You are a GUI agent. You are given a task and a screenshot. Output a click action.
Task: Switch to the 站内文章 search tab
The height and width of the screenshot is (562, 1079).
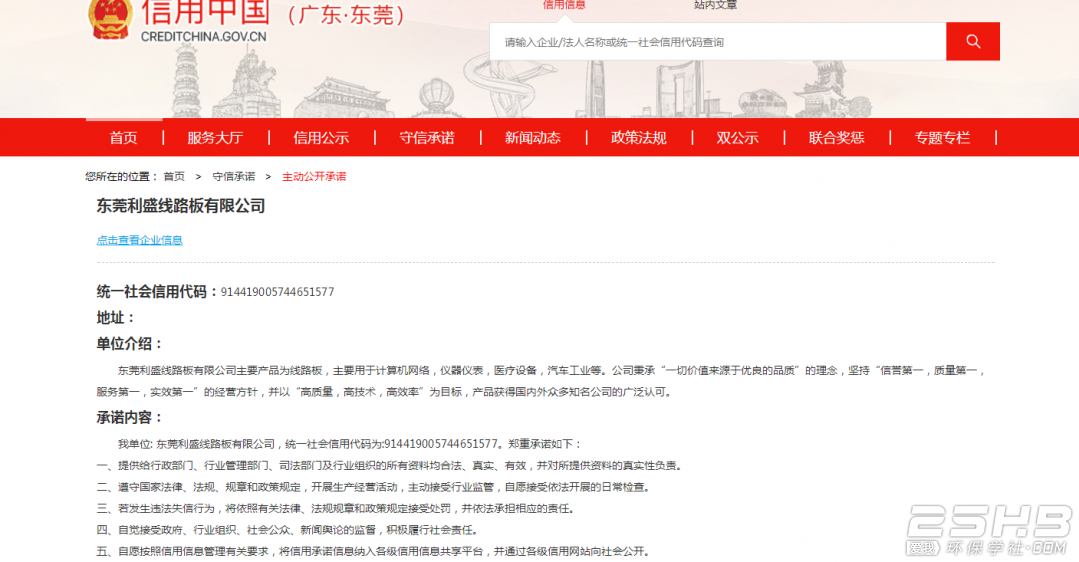tap(715, 5)
